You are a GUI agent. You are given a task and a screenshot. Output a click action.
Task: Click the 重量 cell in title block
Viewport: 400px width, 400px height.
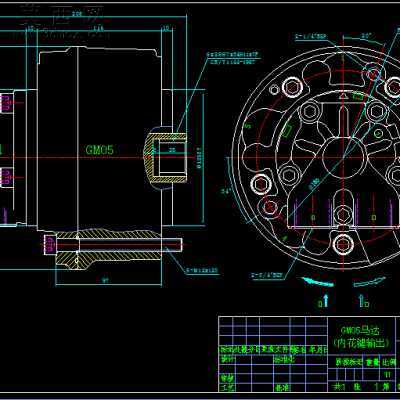(x=372, y=363)
